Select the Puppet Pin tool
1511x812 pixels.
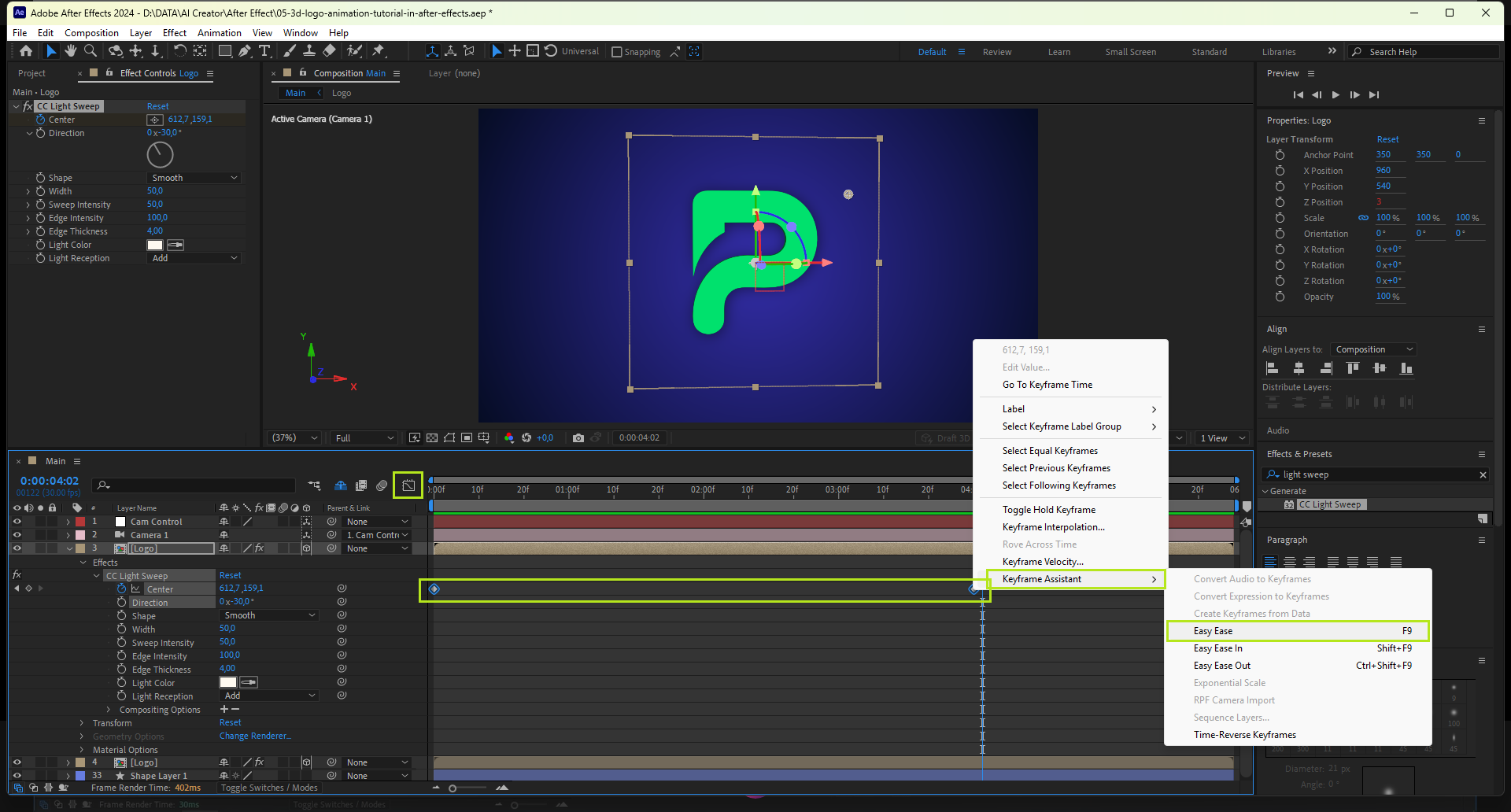pyautogui.click(x=379, y=51)
